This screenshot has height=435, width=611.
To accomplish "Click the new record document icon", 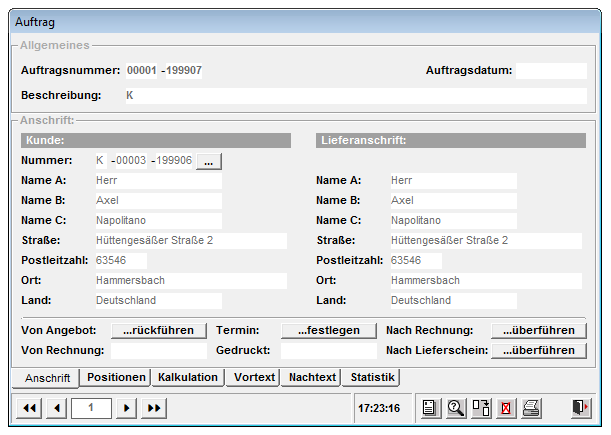I will click(430, 408).
